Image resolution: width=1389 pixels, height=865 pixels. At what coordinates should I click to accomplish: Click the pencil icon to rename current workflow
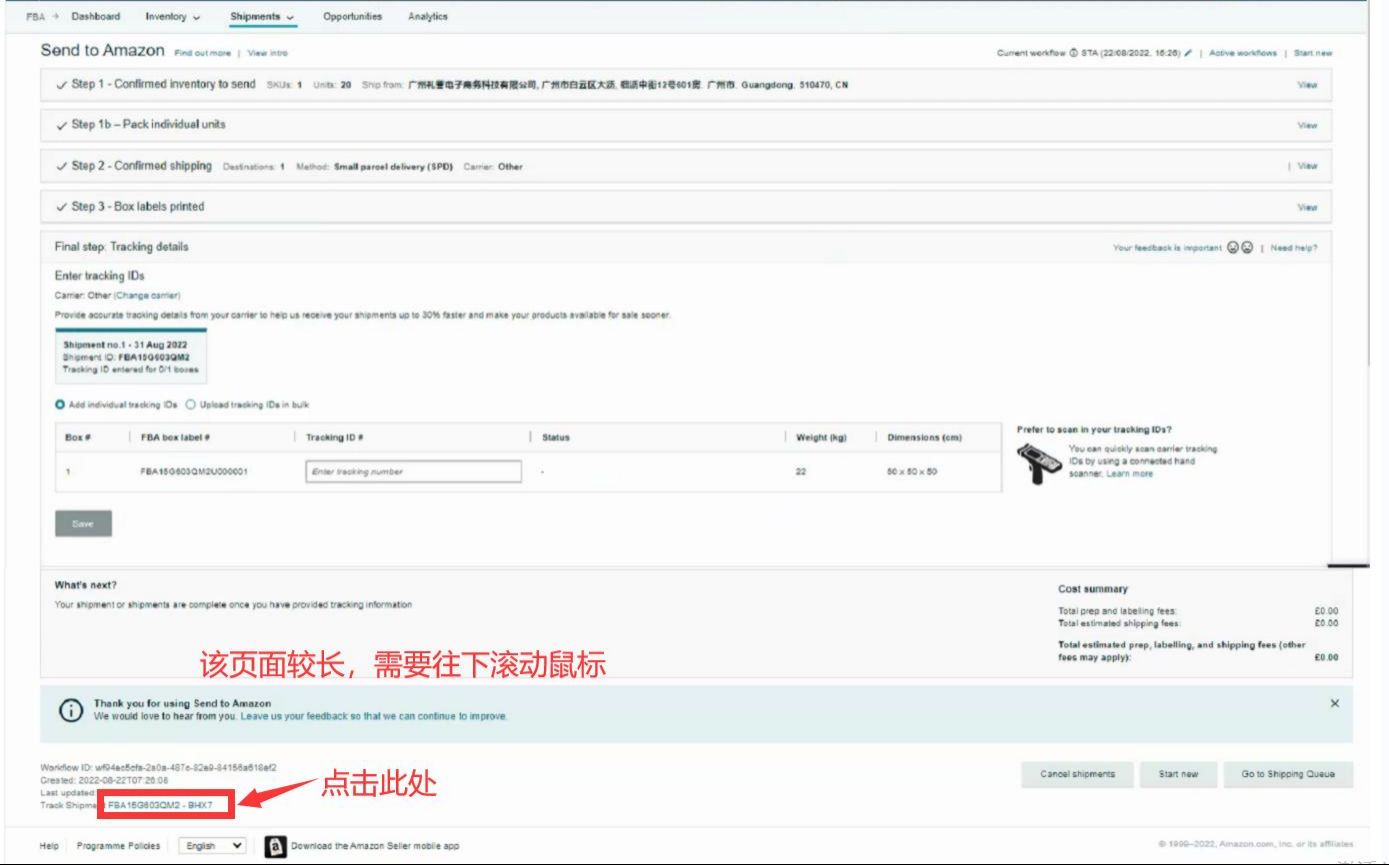[x=1187, y=53]
